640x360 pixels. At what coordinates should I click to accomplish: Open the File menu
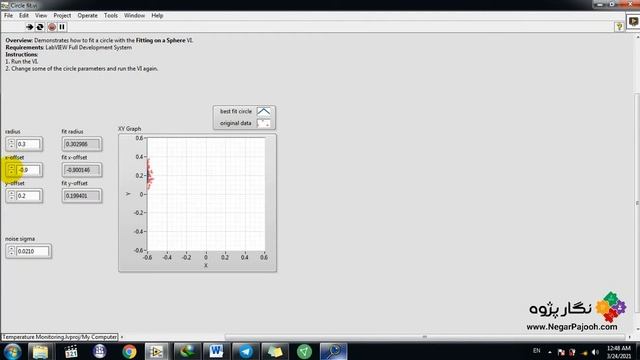(x=8, y=16)
